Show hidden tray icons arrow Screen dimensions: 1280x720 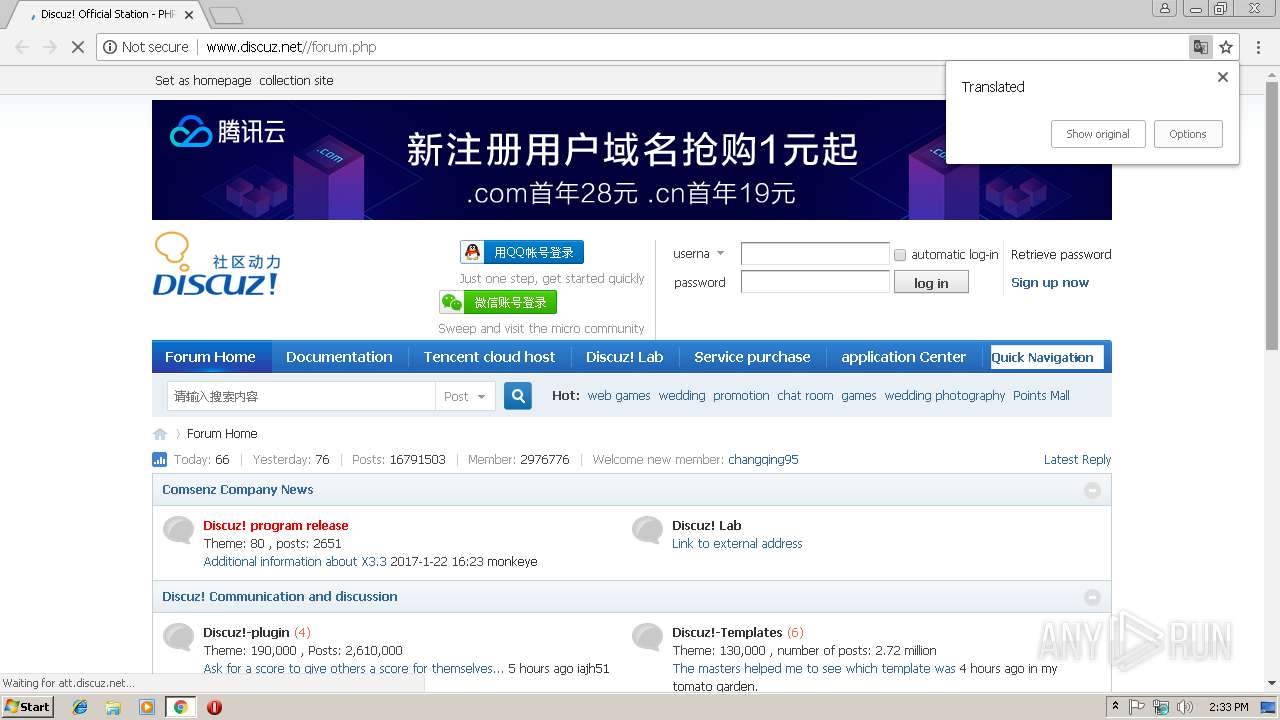1116,707
